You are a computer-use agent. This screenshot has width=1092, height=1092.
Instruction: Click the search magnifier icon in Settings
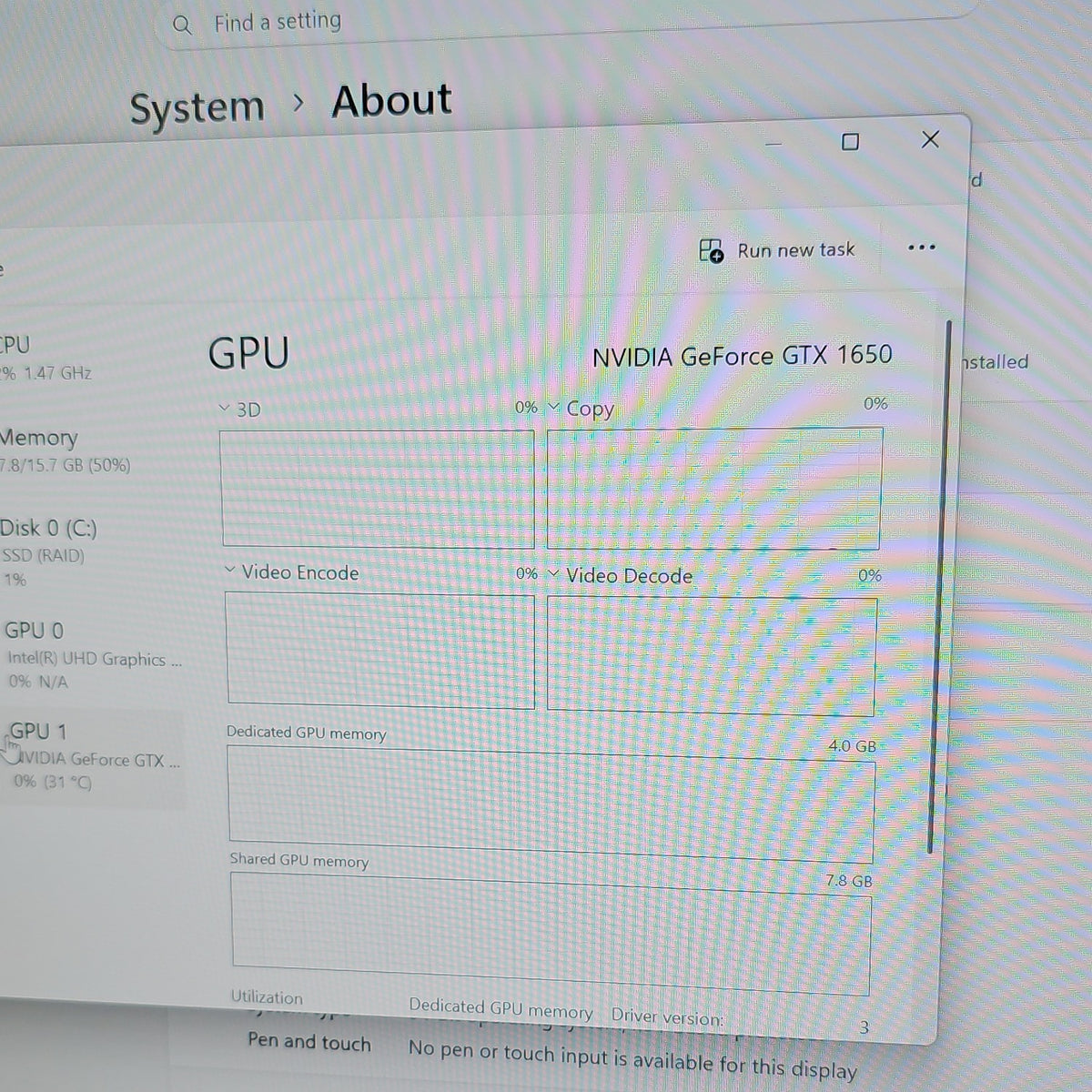tap(182, 25)
